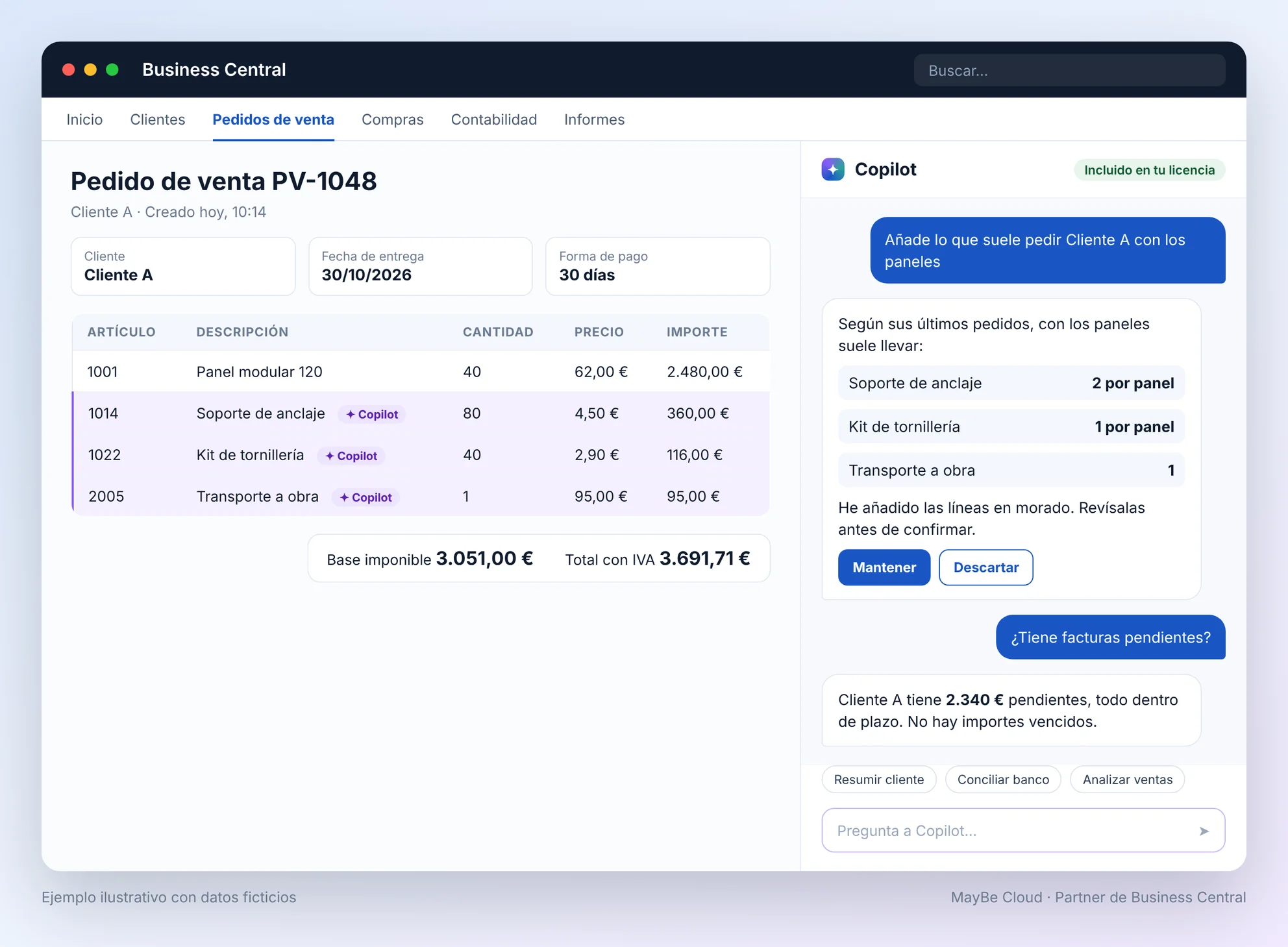Click the Base imponible 3.051,00 € value
Screen dimensions: 1288x947
pyautogui.click(x=484, y=558)
